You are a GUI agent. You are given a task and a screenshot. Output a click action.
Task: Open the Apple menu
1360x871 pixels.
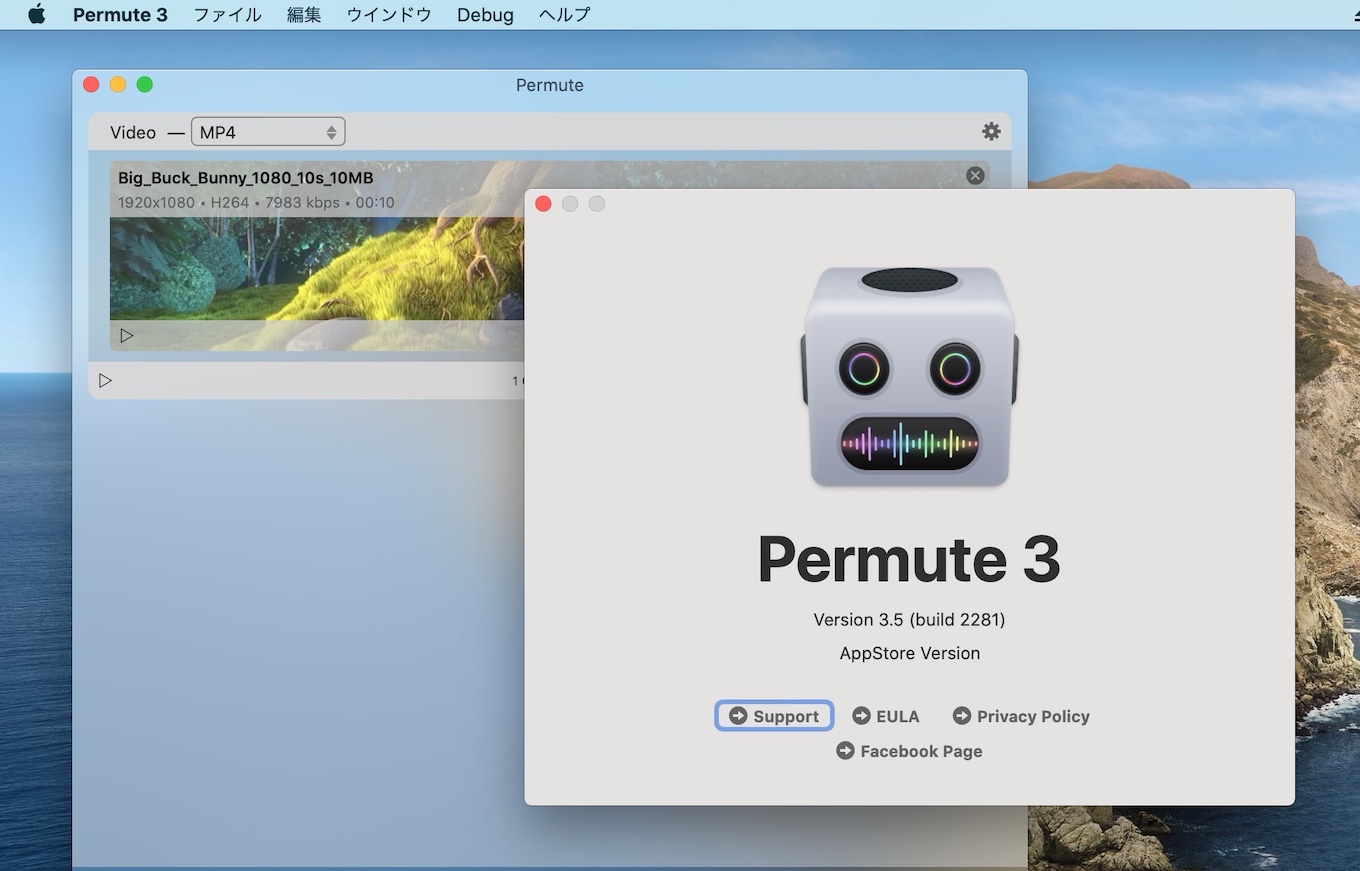click(37, 14)
